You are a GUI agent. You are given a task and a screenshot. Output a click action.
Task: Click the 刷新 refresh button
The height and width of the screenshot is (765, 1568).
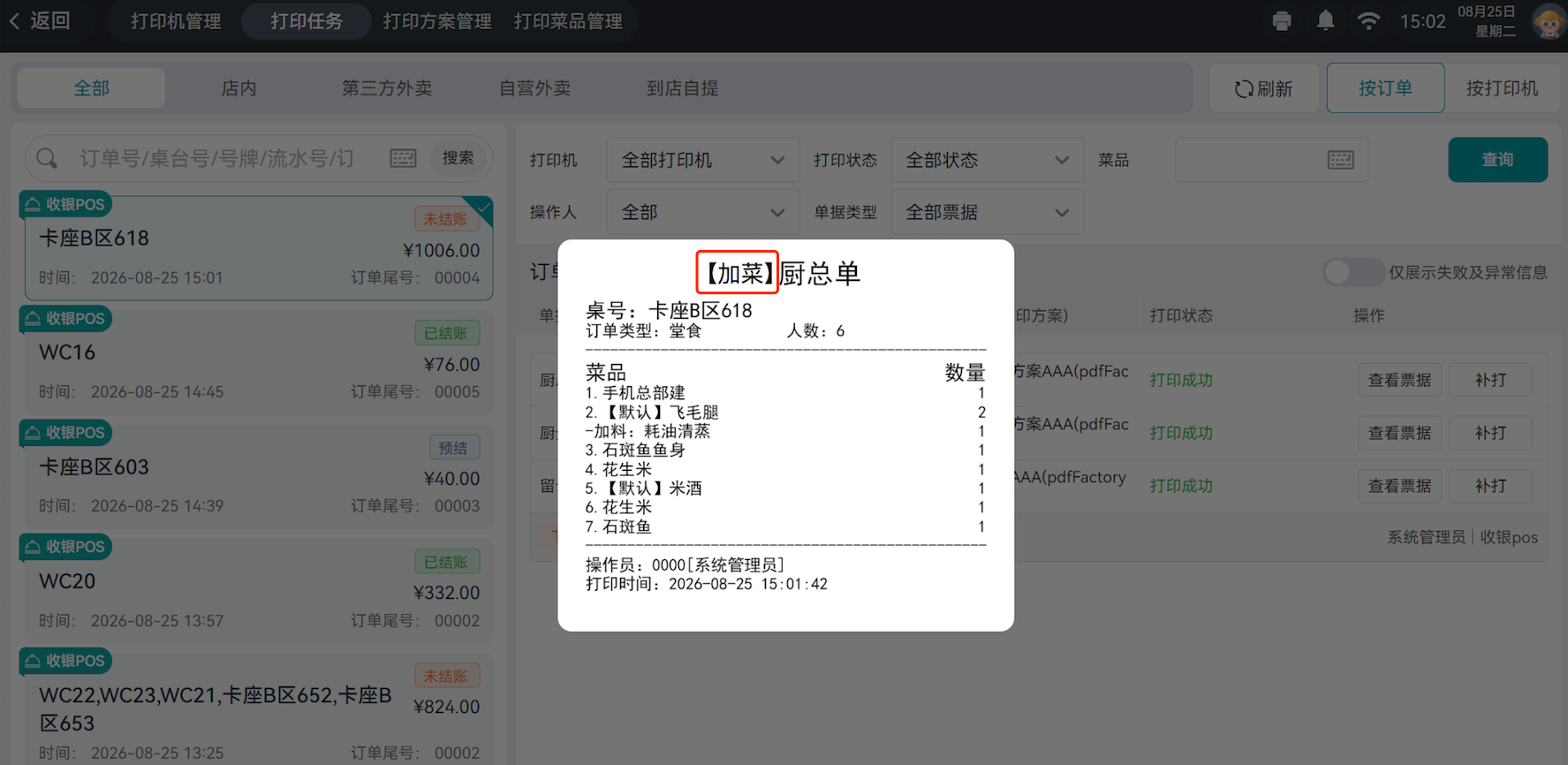(x=1264, y=88)
